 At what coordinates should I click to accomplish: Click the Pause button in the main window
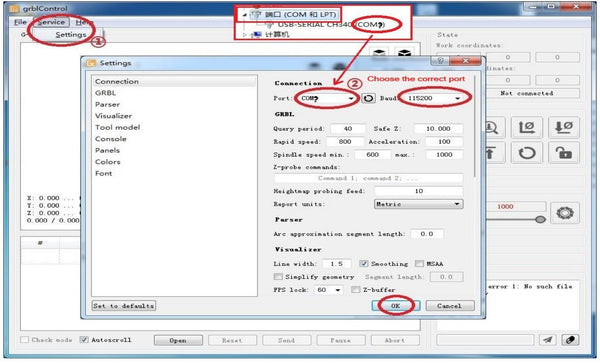[x=341, y=340]
